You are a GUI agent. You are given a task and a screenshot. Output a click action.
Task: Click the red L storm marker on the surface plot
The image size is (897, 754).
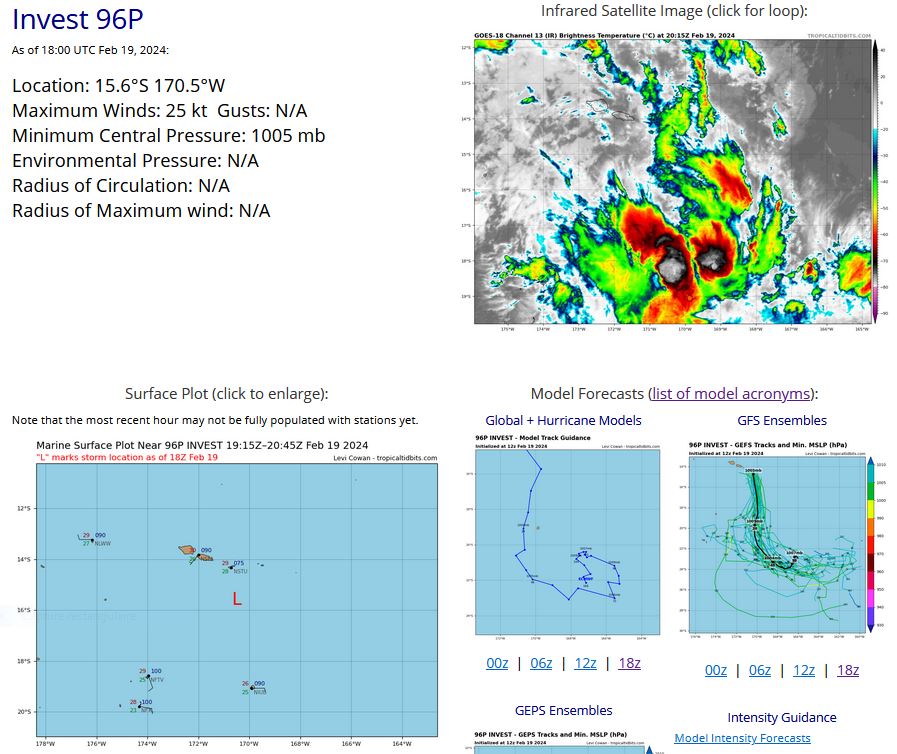coord(237,599)
